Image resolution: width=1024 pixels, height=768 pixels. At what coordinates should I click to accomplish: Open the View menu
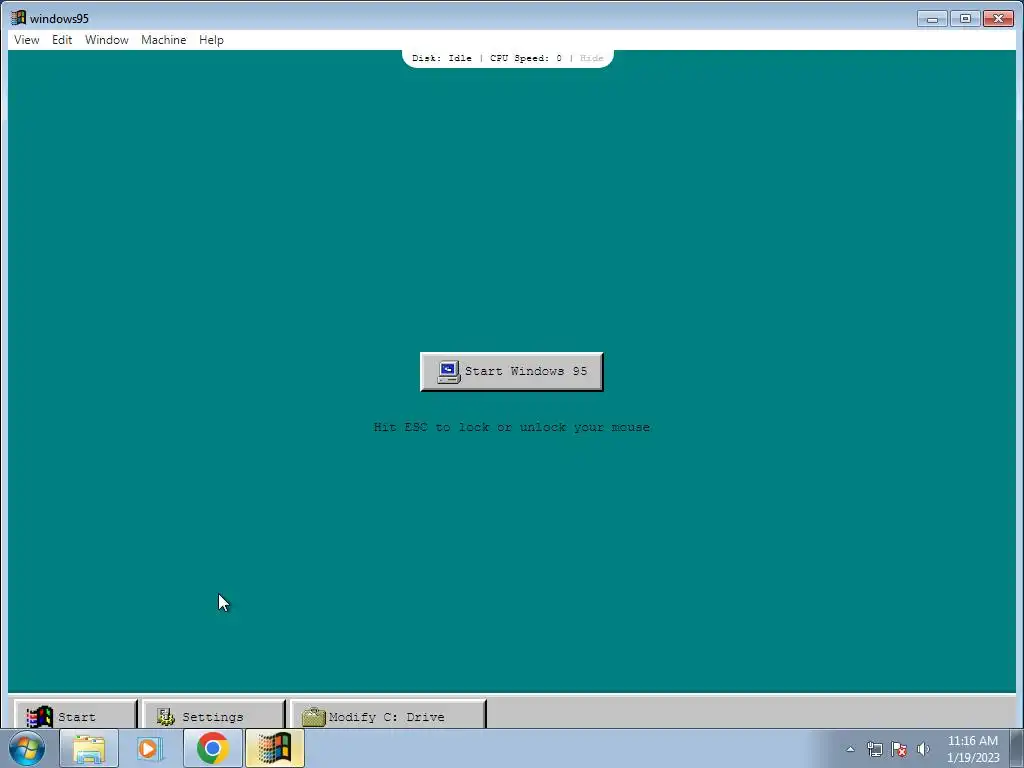(x=27, y=40)
